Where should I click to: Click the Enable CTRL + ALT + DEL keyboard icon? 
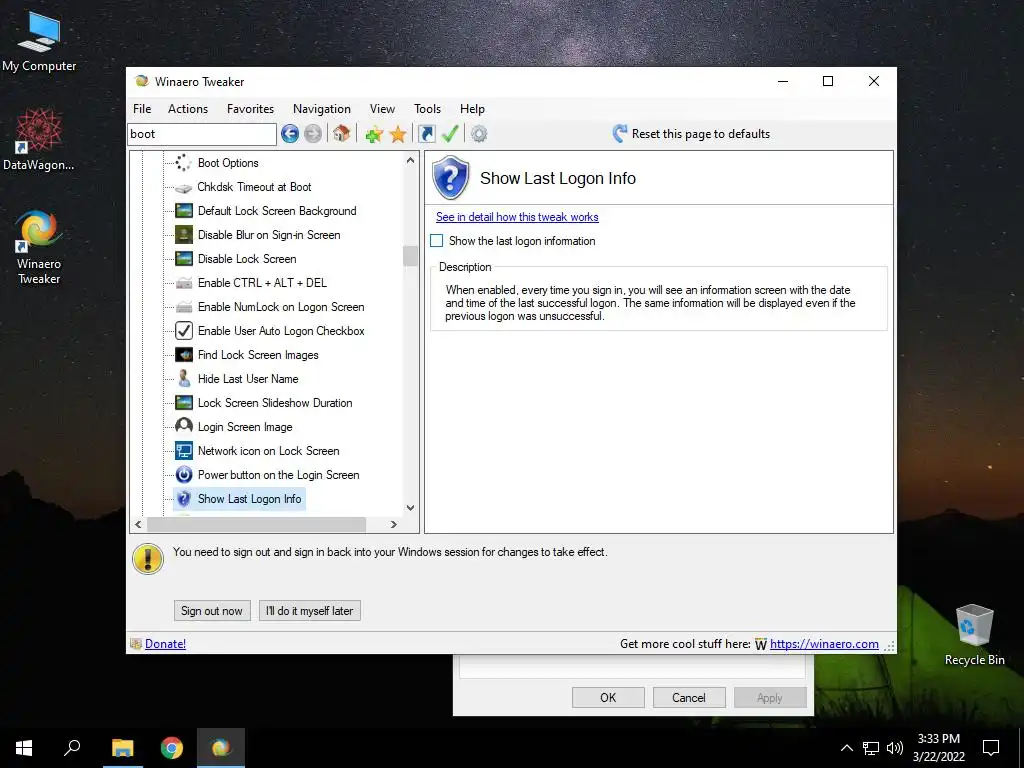coord(184,283)
